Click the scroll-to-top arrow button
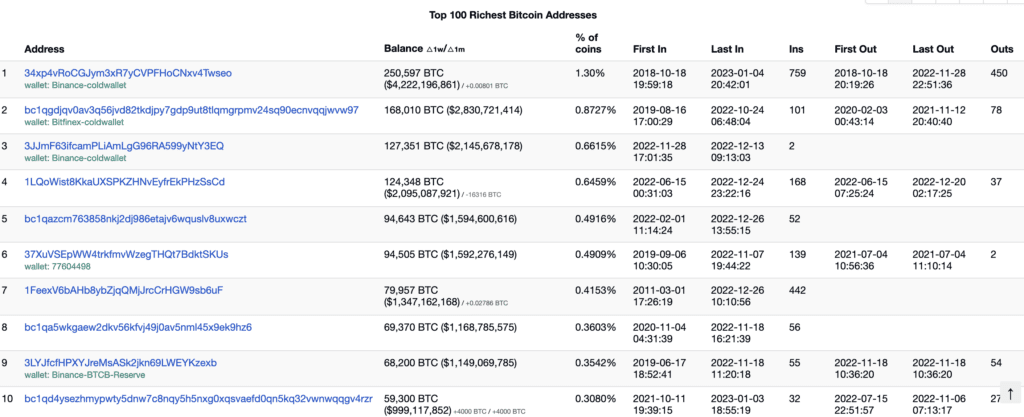 [x=1010, y=394]
